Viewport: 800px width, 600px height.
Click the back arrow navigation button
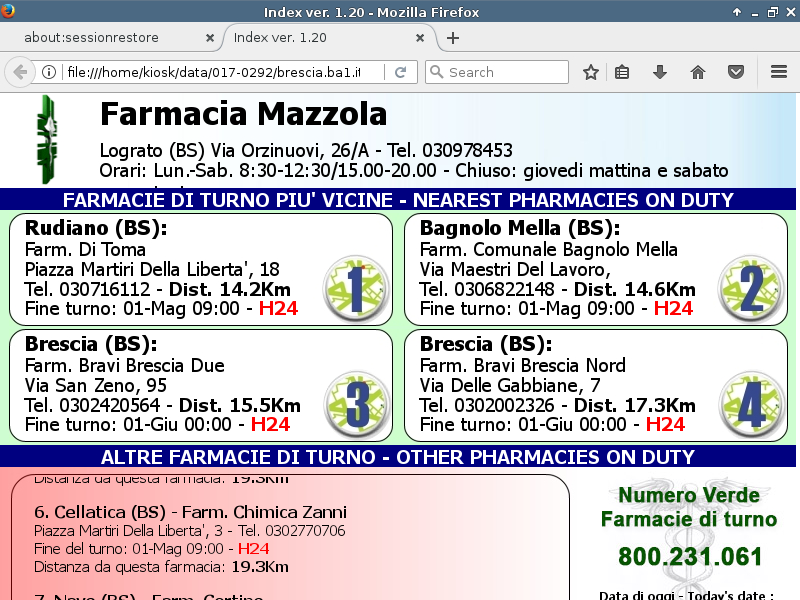[x=20, y=72]
